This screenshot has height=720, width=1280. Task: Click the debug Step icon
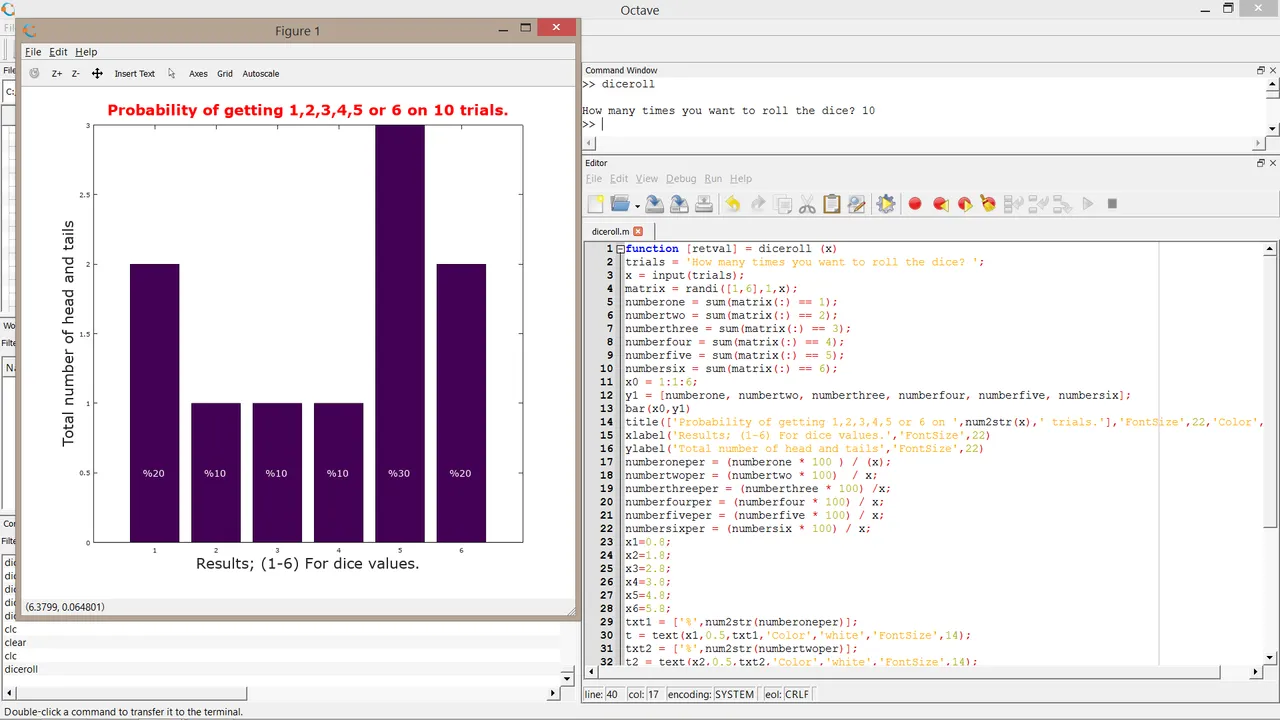click(x=1013, y=204)
